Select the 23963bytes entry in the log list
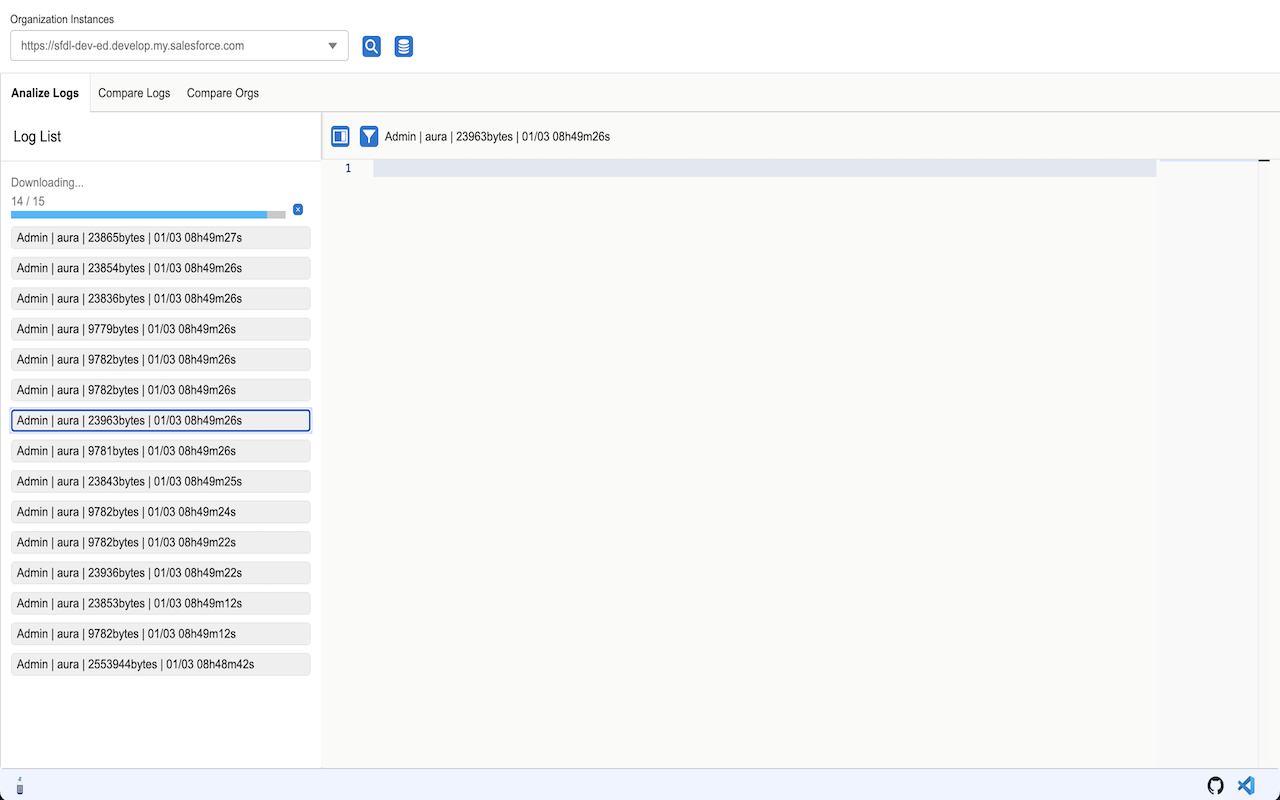Screen dimensions: 1280x800 pyautogui.click(x=161, y=421)
